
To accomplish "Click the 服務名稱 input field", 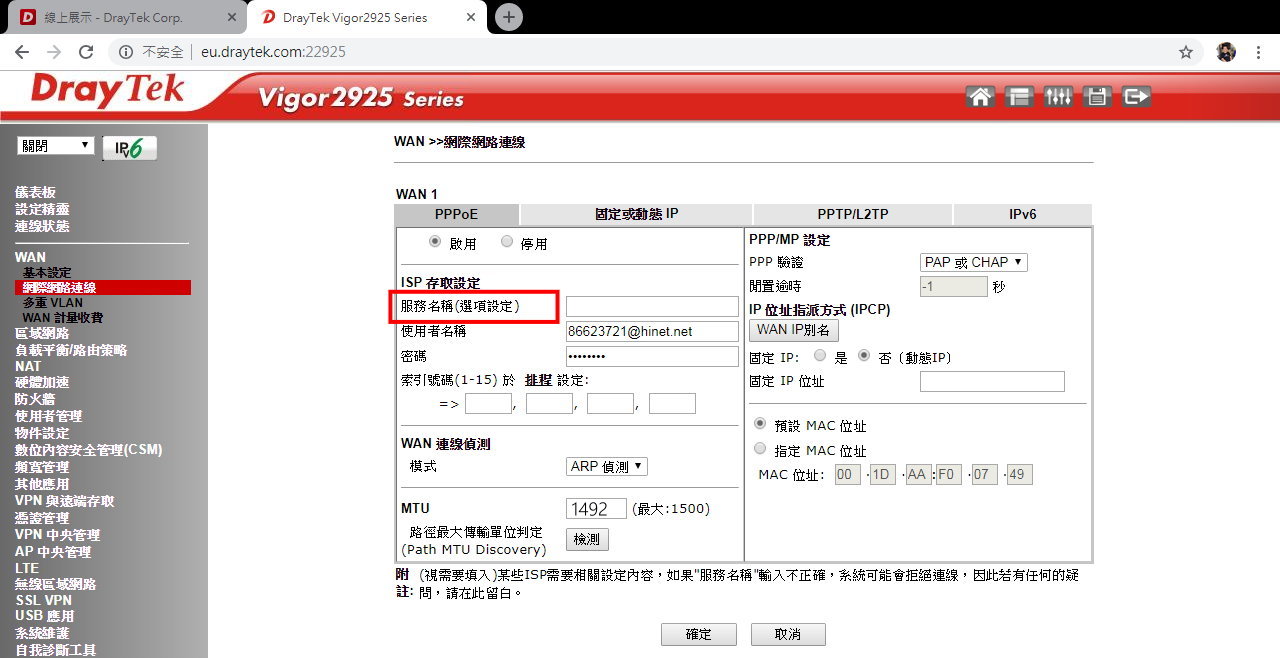I will click(x=652, y=306).
